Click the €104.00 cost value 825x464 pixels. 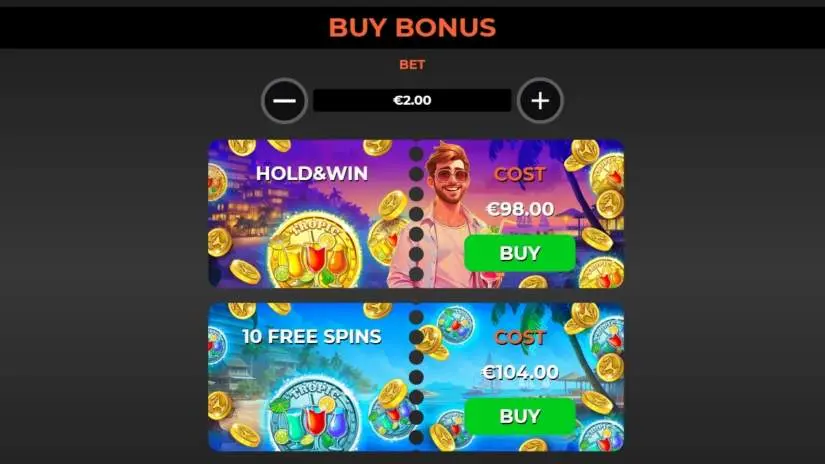click(520, 372)
